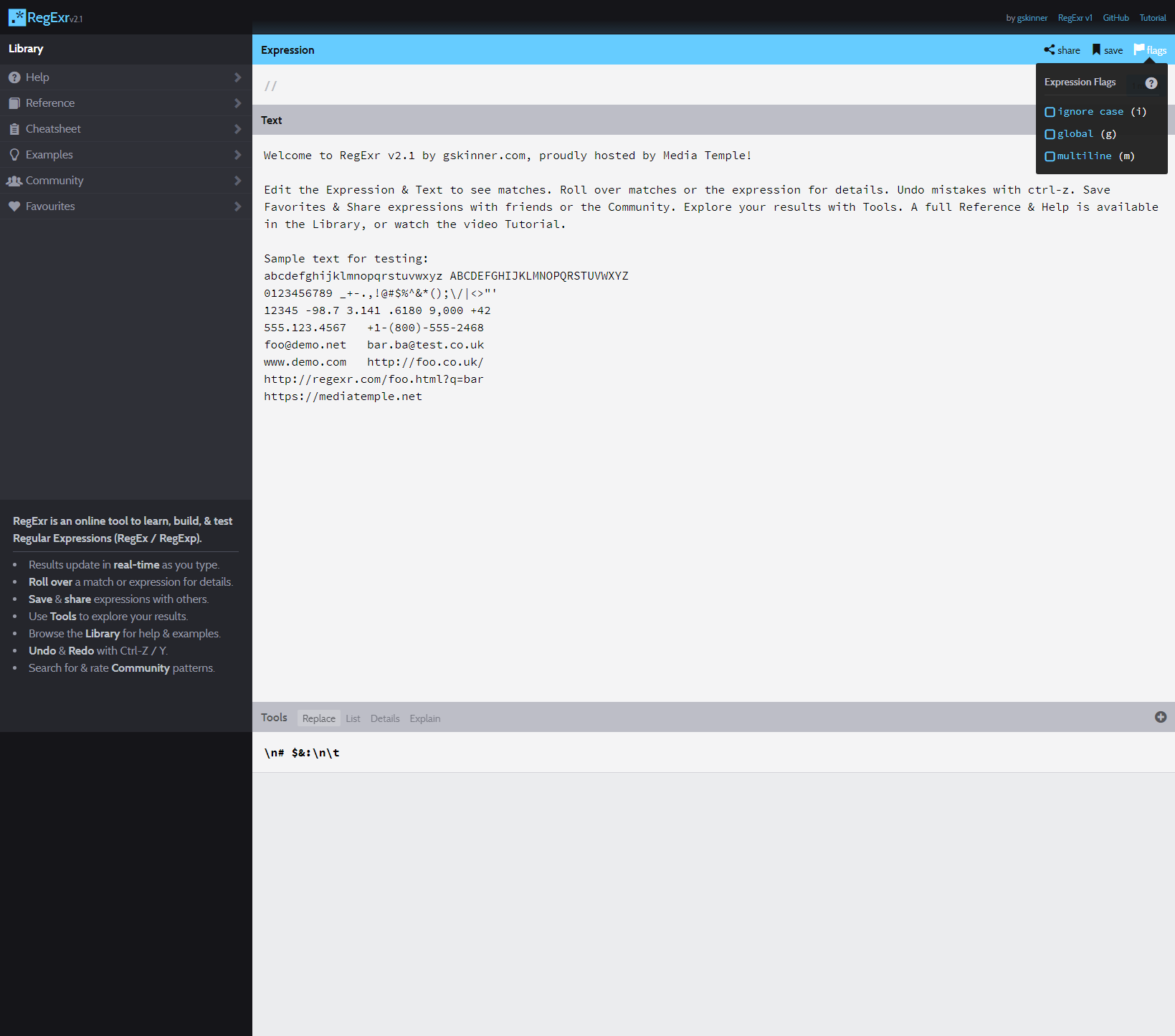The height and width of the screenshot is (1036, 1175).
Task: Switch to the Explain tool tab
Action: tap(425, 718)
